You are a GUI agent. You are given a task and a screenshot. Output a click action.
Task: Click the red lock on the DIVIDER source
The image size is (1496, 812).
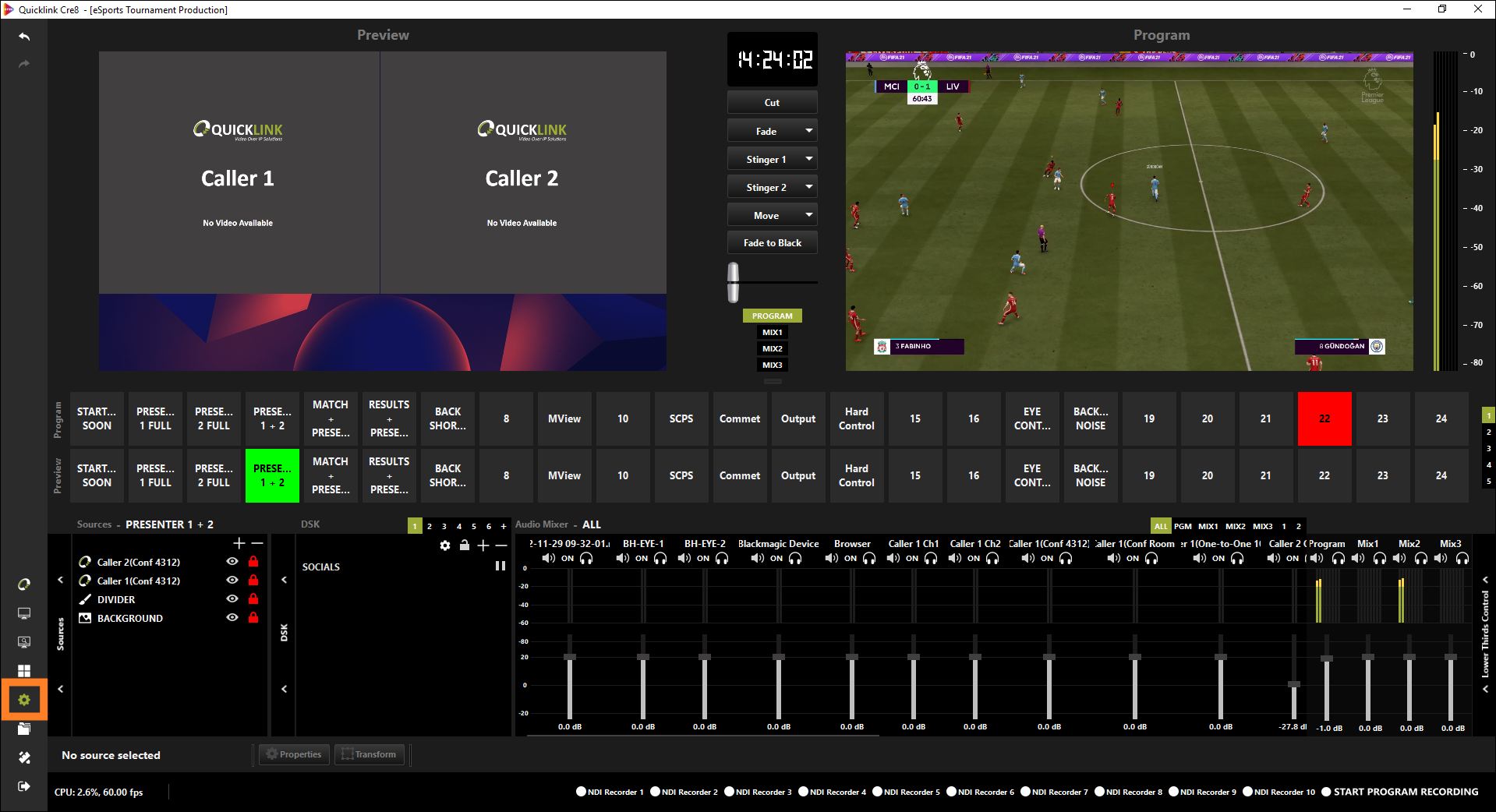click(253, 599)
